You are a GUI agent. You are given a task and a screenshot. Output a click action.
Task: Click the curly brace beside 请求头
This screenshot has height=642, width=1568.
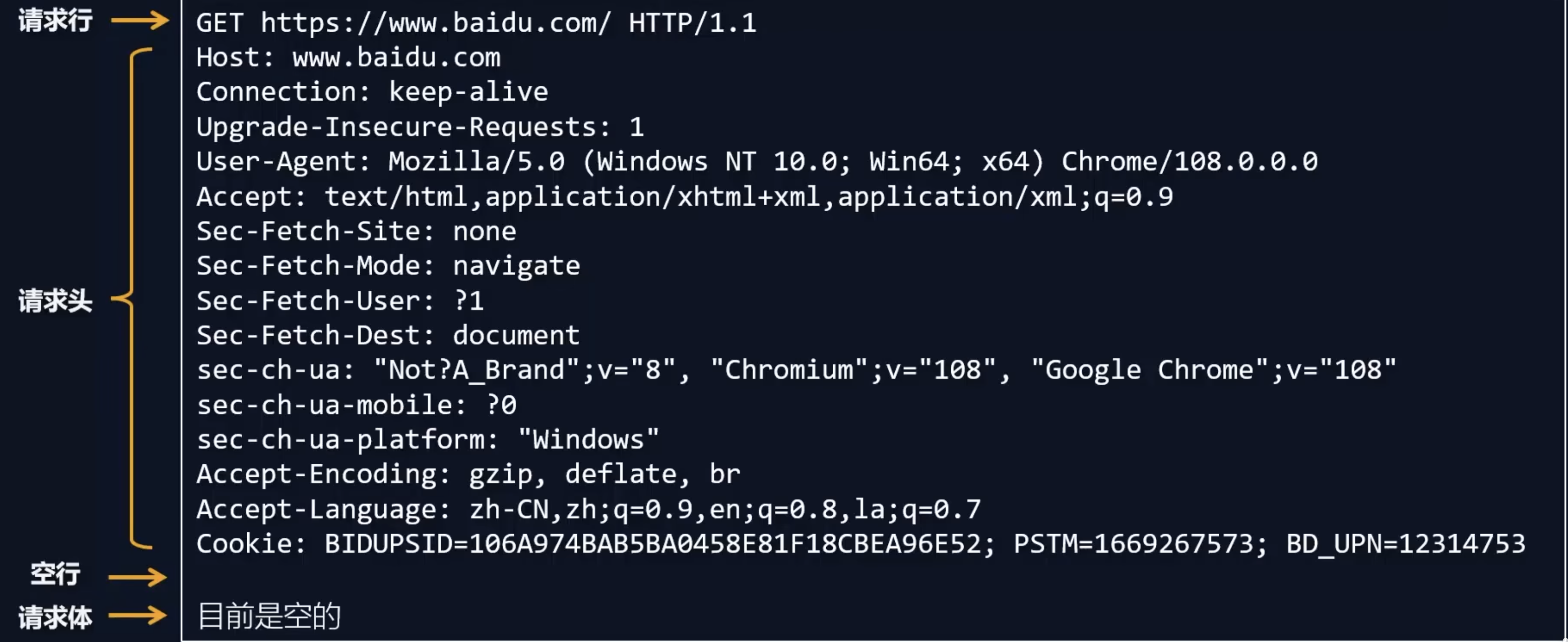click(131, 298)
